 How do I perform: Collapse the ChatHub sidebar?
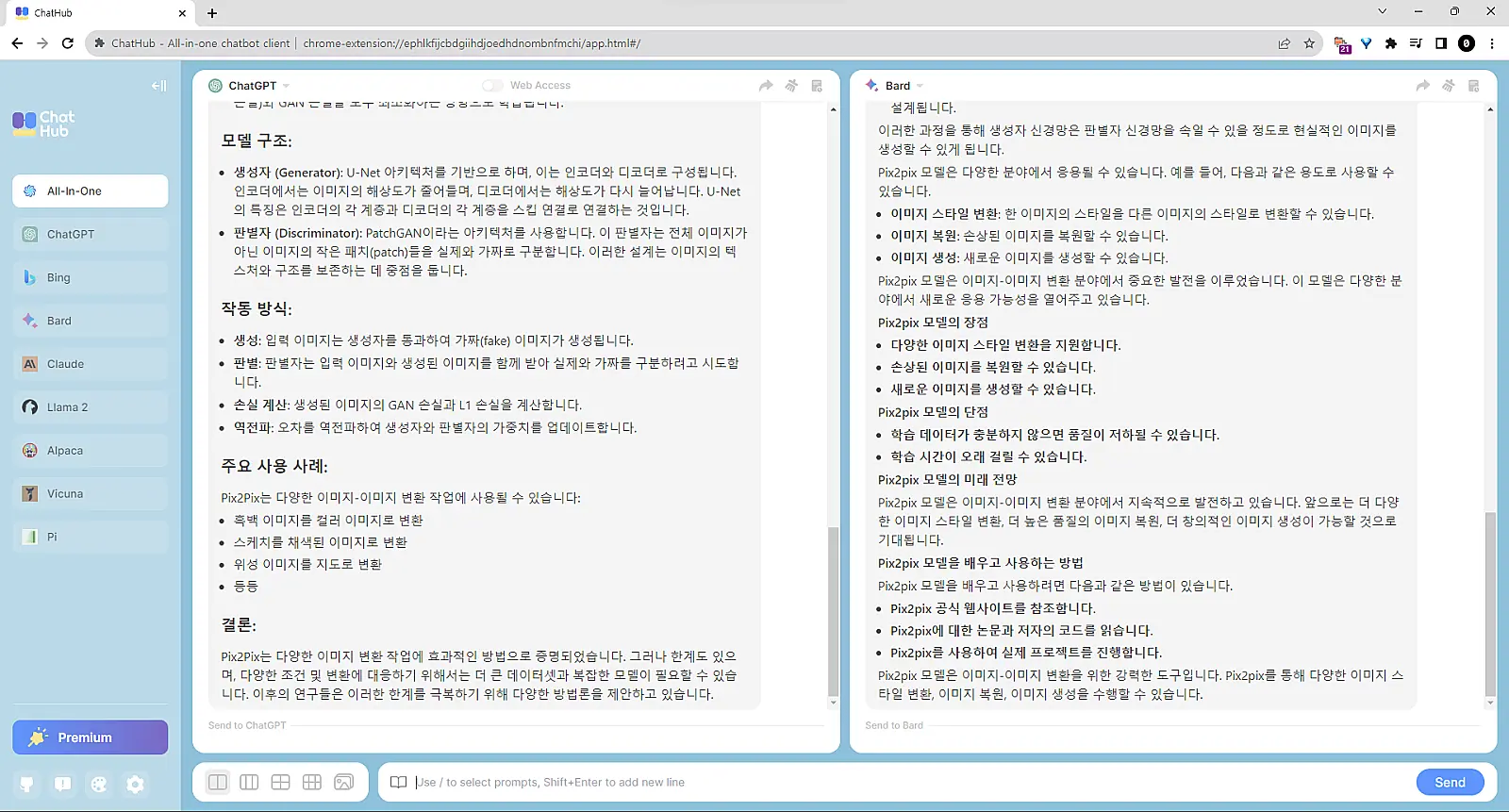[x=158, y=86]
